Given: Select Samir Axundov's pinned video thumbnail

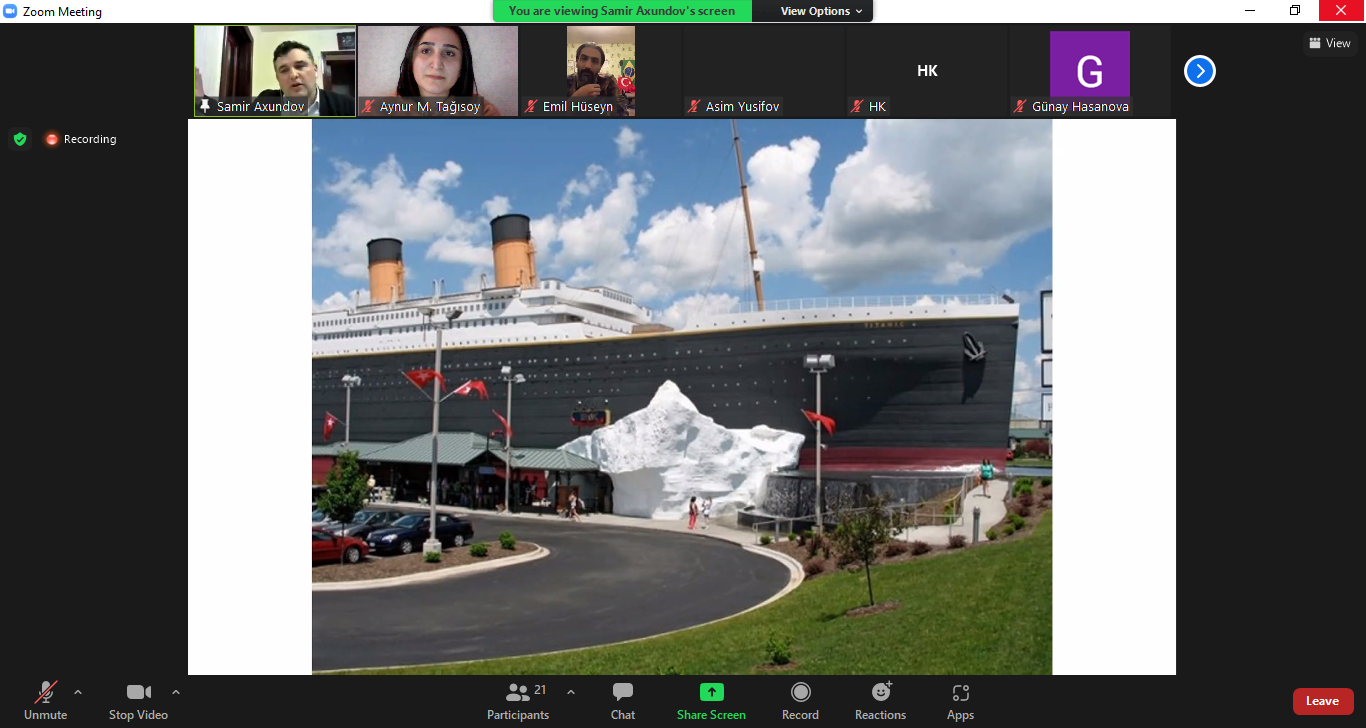Looking at the screenshot, I should [x=275, y=70].
